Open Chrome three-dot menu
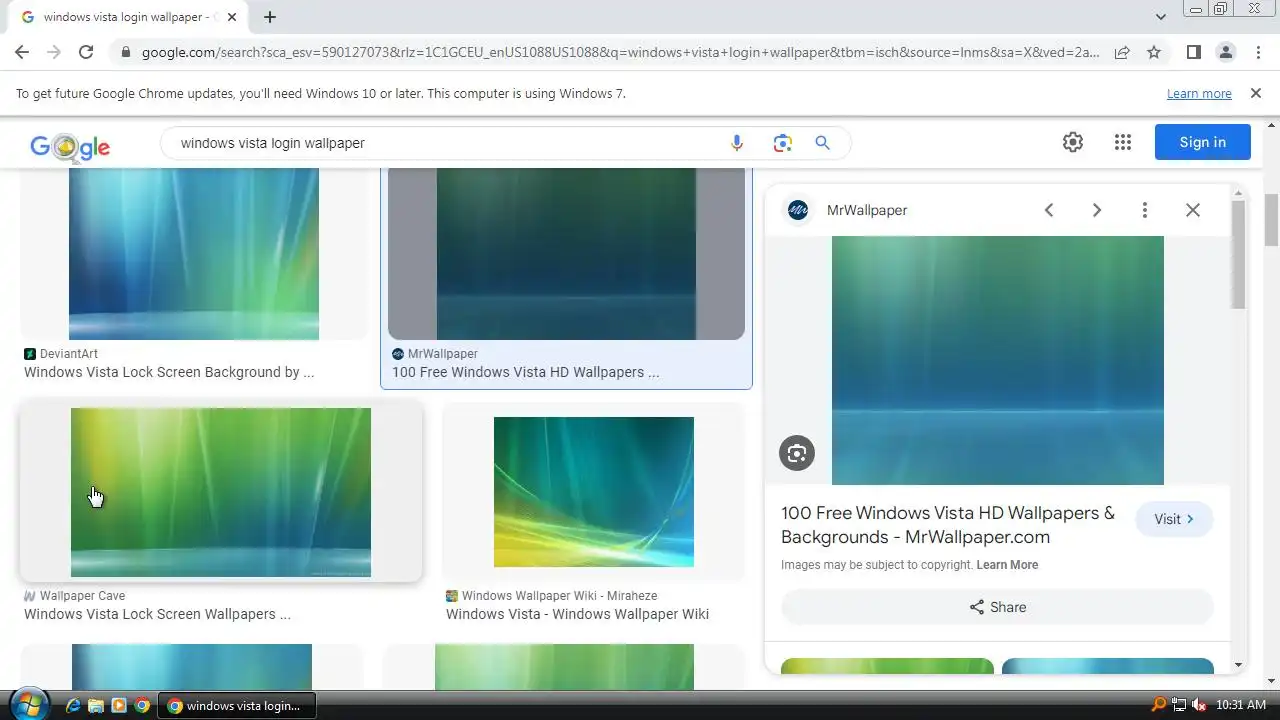The height and width of the screenshot is (720, 1280). pyautogui.click(x=1258, y=53)
